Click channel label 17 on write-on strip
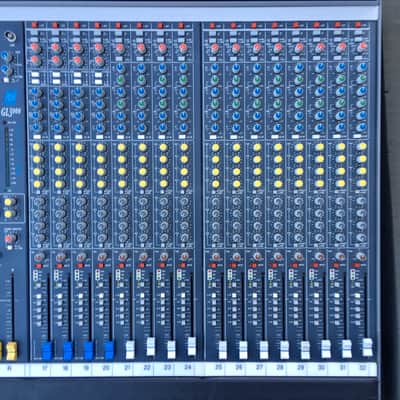Viewport: 400px width, 400px height. [45, 368]
